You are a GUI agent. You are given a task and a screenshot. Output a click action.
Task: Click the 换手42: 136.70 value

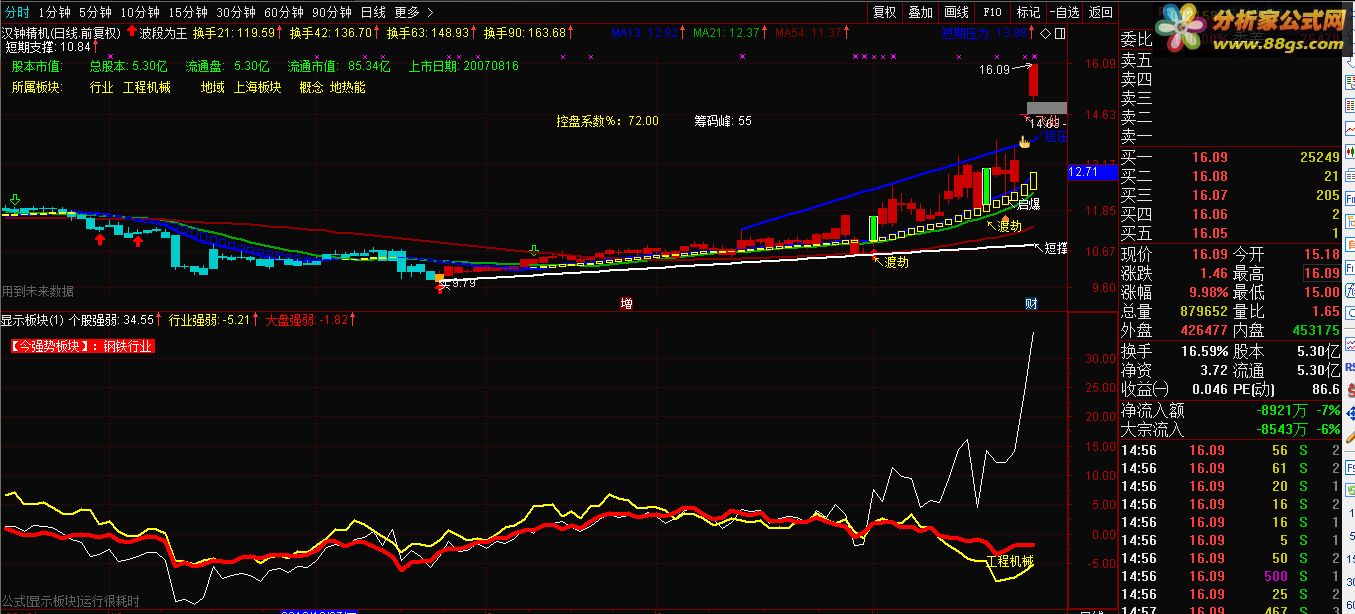click(x=330, y=33)
